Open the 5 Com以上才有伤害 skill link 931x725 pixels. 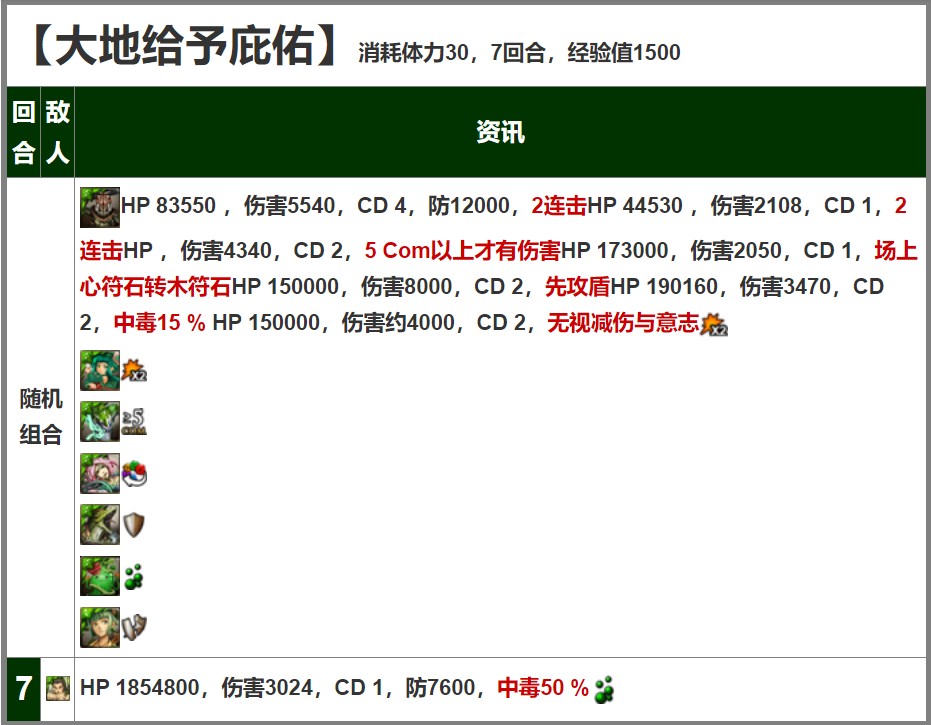pyautogui.click(x=462, y=249)
